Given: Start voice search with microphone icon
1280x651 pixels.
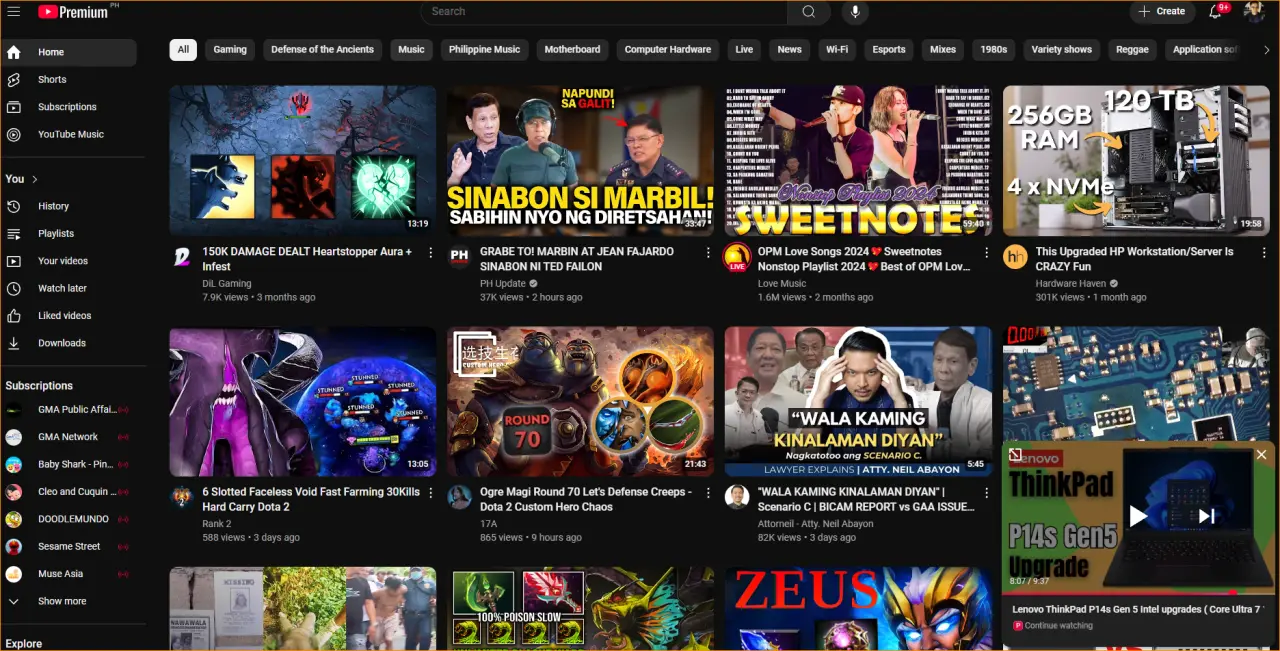Looking at the screenshot, I should (x=855, y=12).
